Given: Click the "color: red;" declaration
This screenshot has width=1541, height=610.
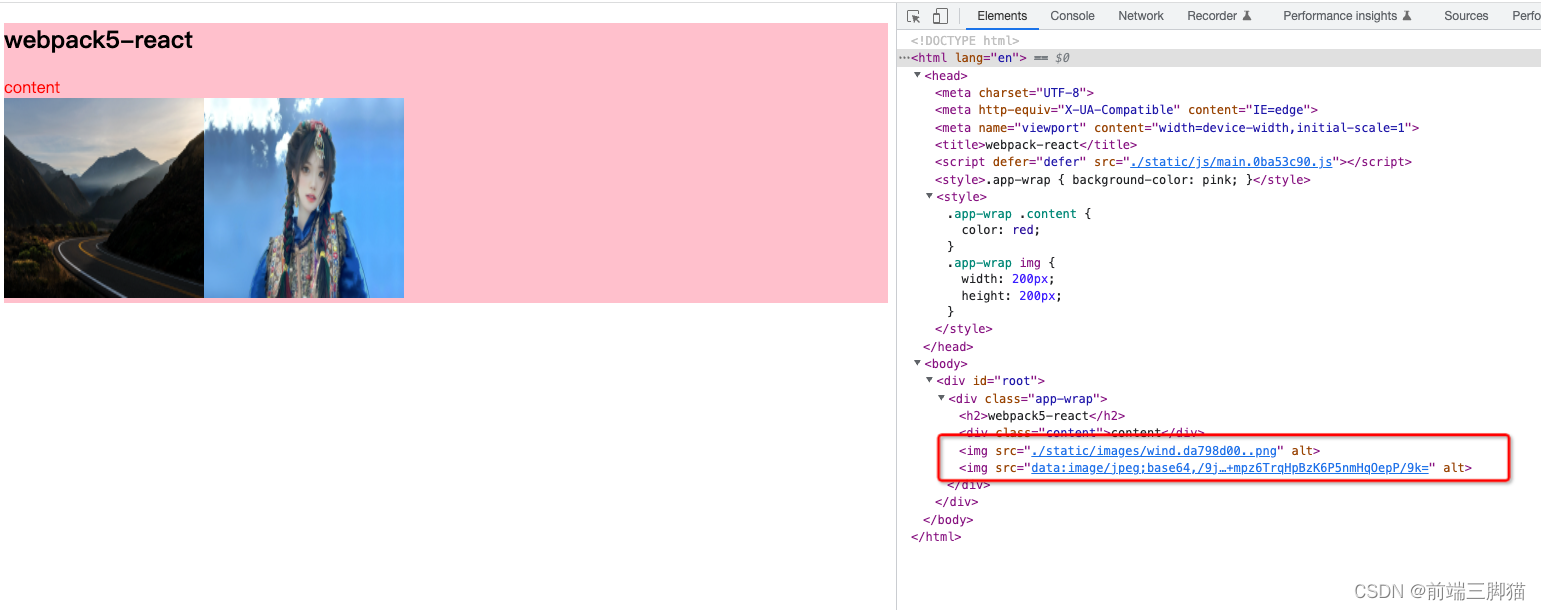Looking at the screenshot, I should 1001,230.
